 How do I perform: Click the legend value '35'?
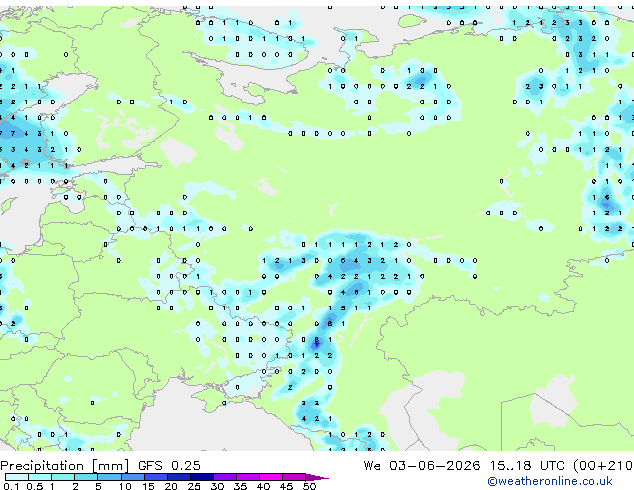pos(241,486)
